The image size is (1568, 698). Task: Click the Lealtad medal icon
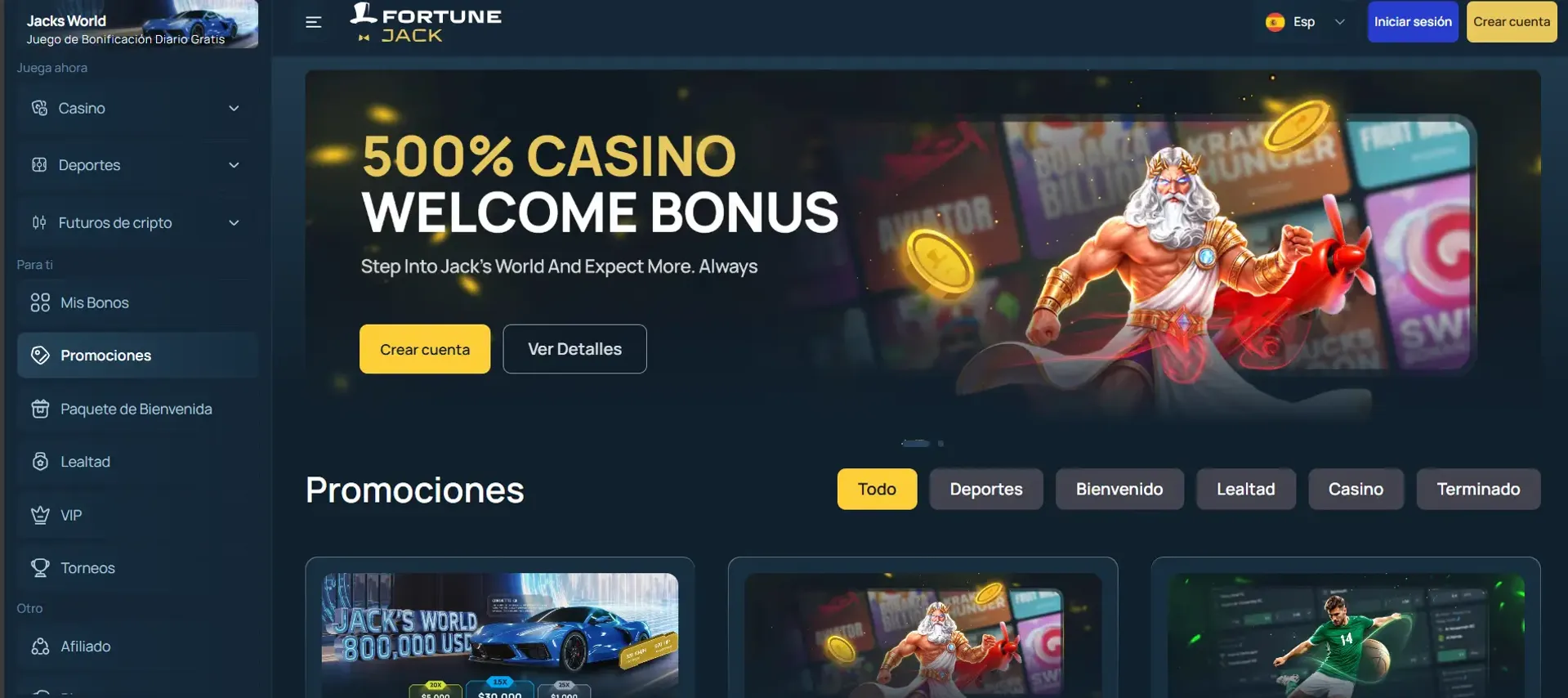(x=40, y=462)
